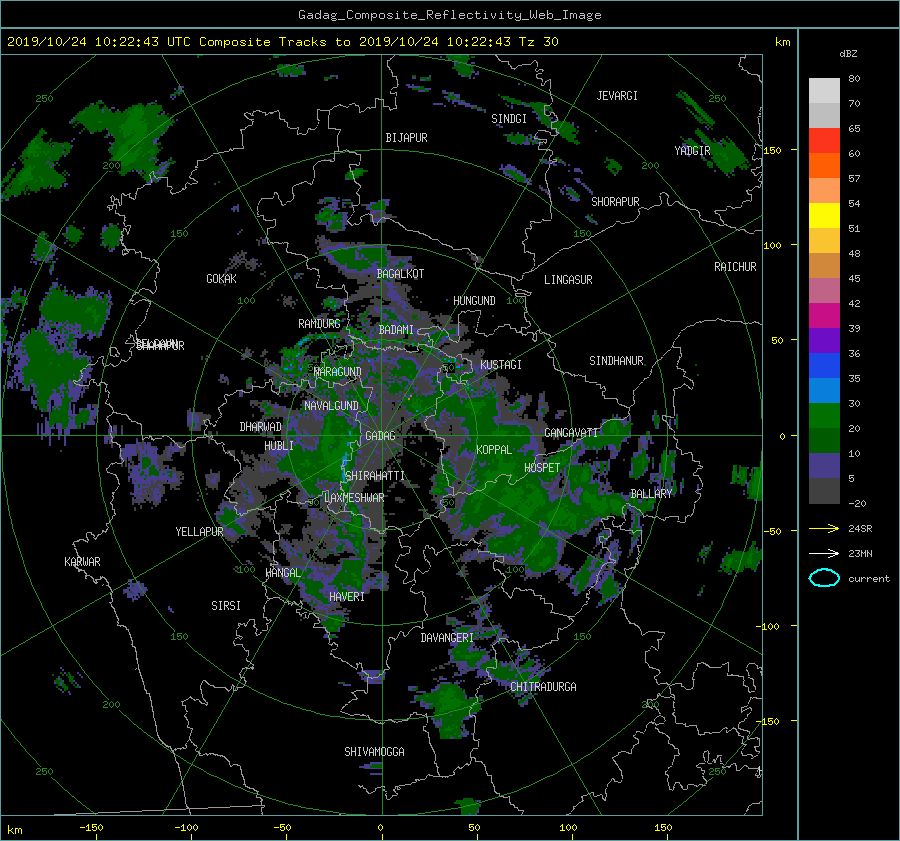
Task: Click the SHIVAMOGGA city label
Action: [x=374, y=752]
